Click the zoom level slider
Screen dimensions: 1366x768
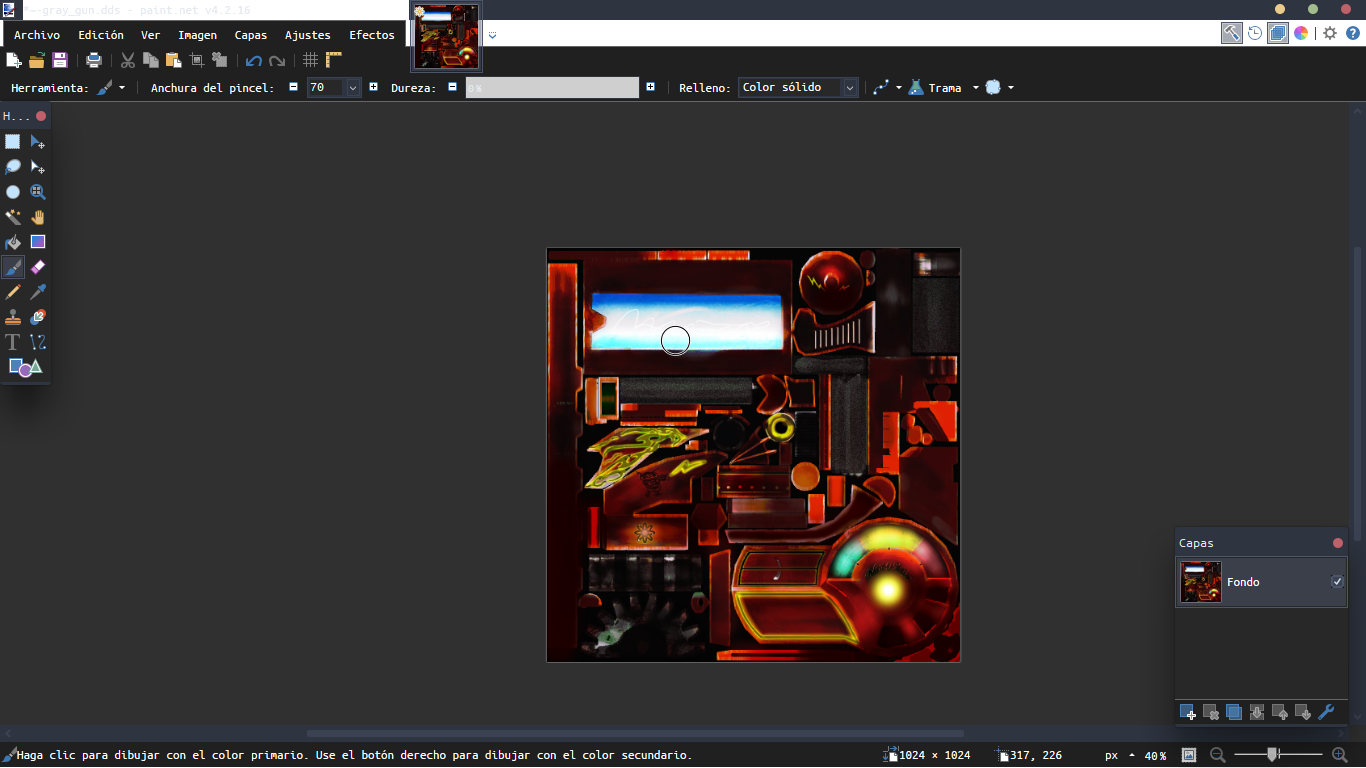tap(1277, 755)
